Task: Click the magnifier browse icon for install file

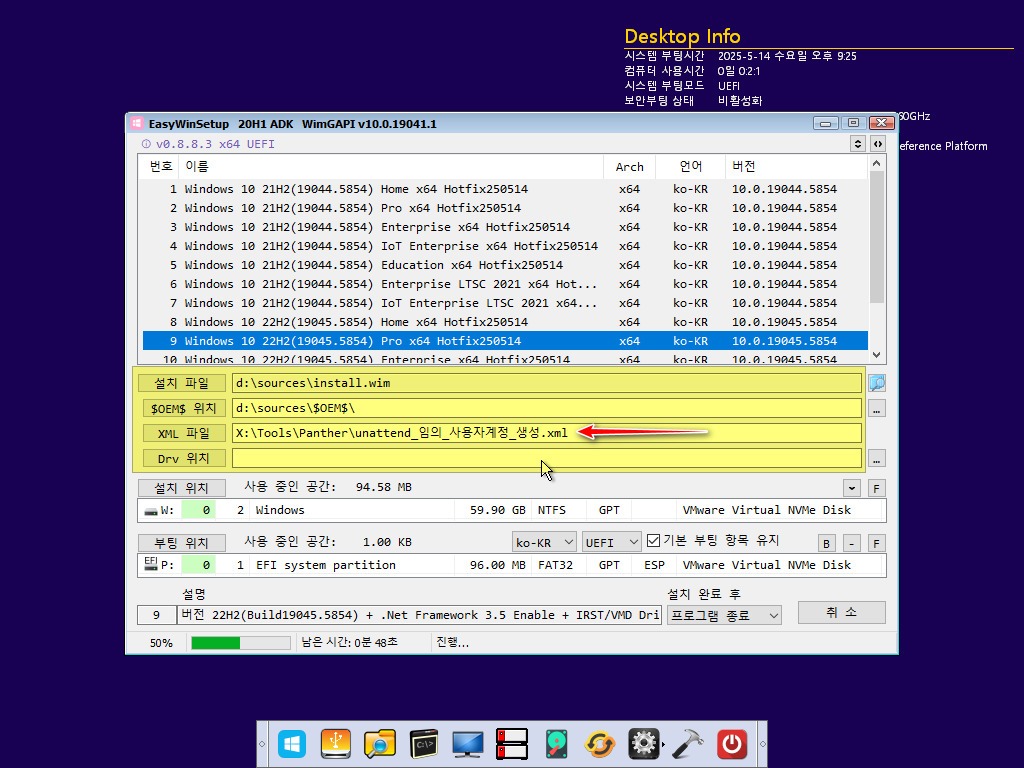Action: 876,383
